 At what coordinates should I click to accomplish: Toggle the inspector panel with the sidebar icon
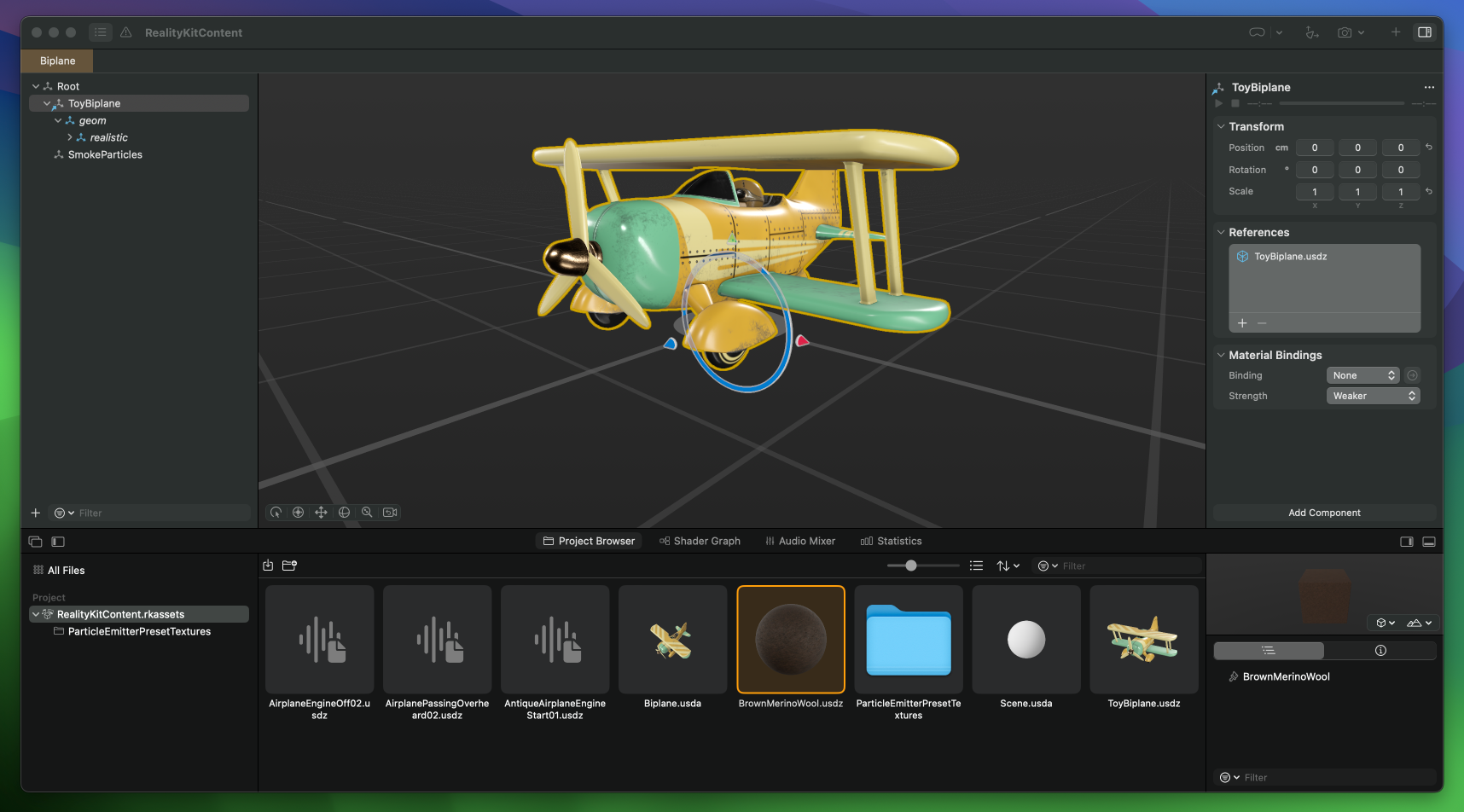[1424, 32]
